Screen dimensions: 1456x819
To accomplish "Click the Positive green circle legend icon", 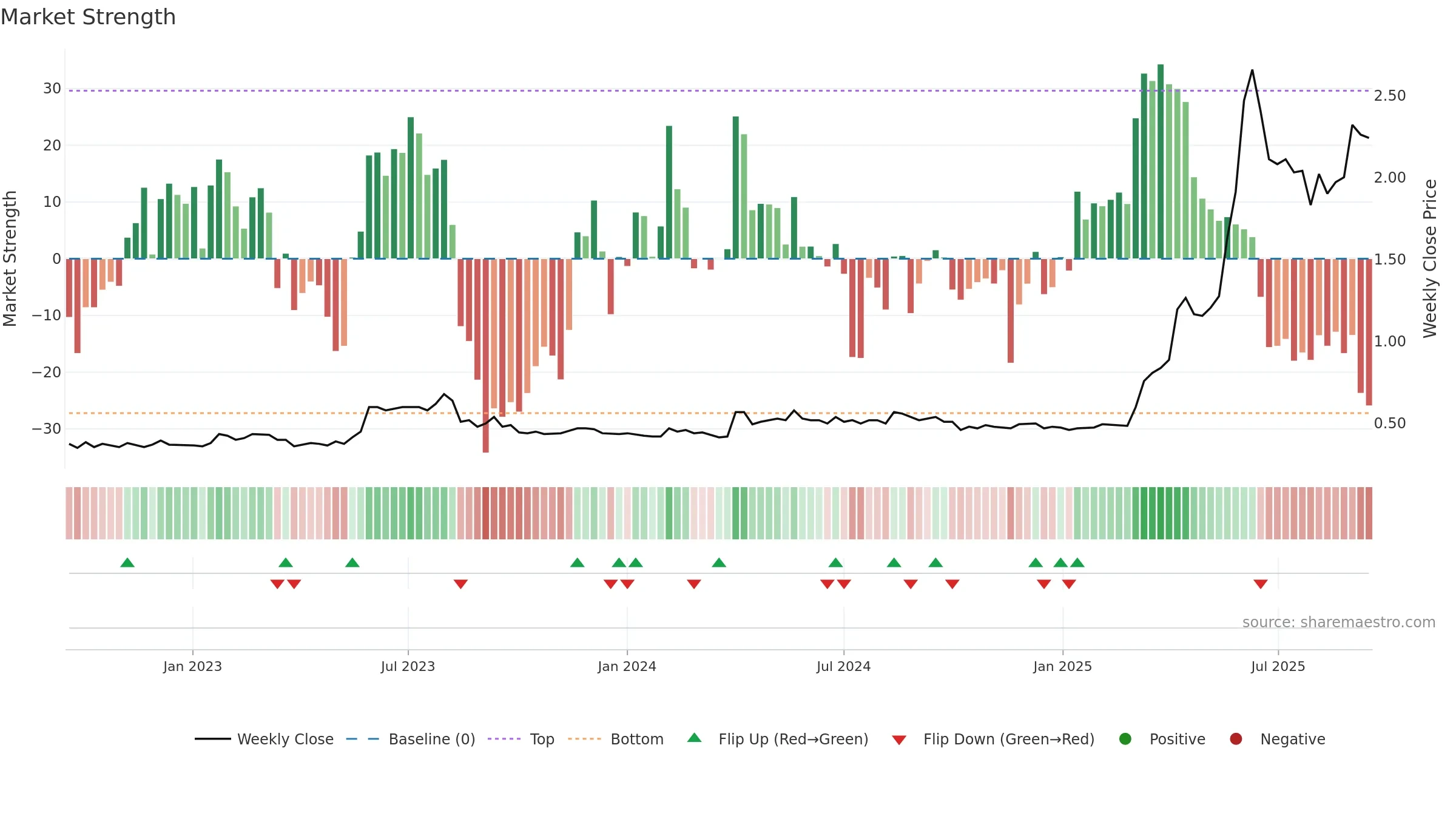I will click(1125, 739).
